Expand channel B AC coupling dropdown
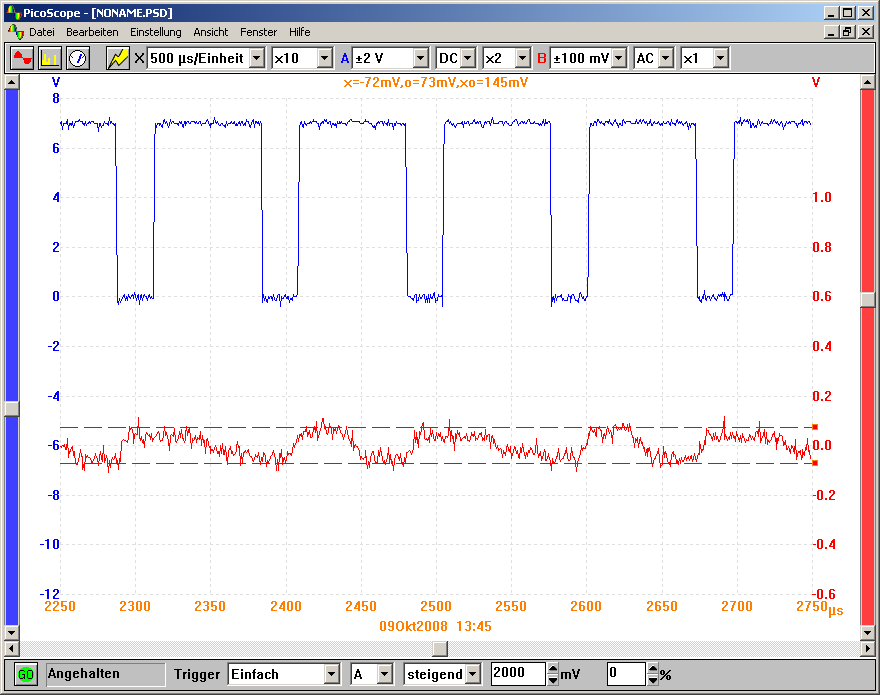 point(666,58)
